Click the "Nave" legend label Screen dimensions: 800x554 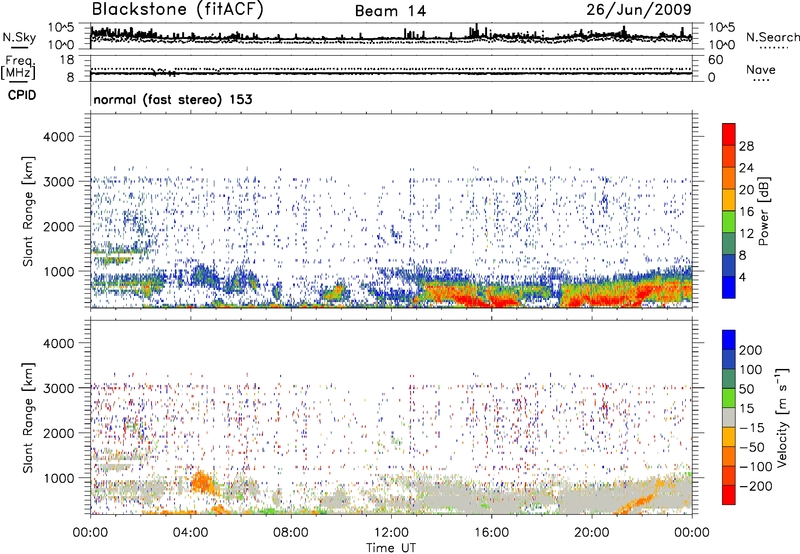[x=761, y=69]
